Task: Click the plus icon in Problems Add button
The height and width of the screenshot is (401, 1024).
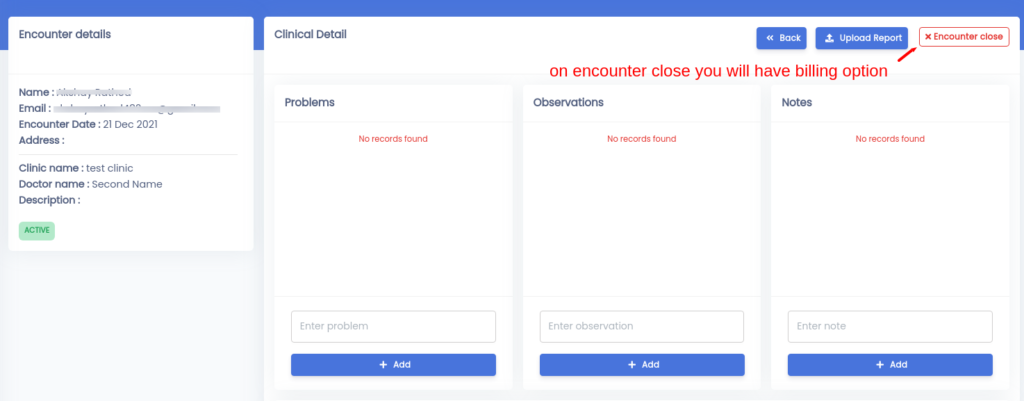Action: click(x=383, y=364)
